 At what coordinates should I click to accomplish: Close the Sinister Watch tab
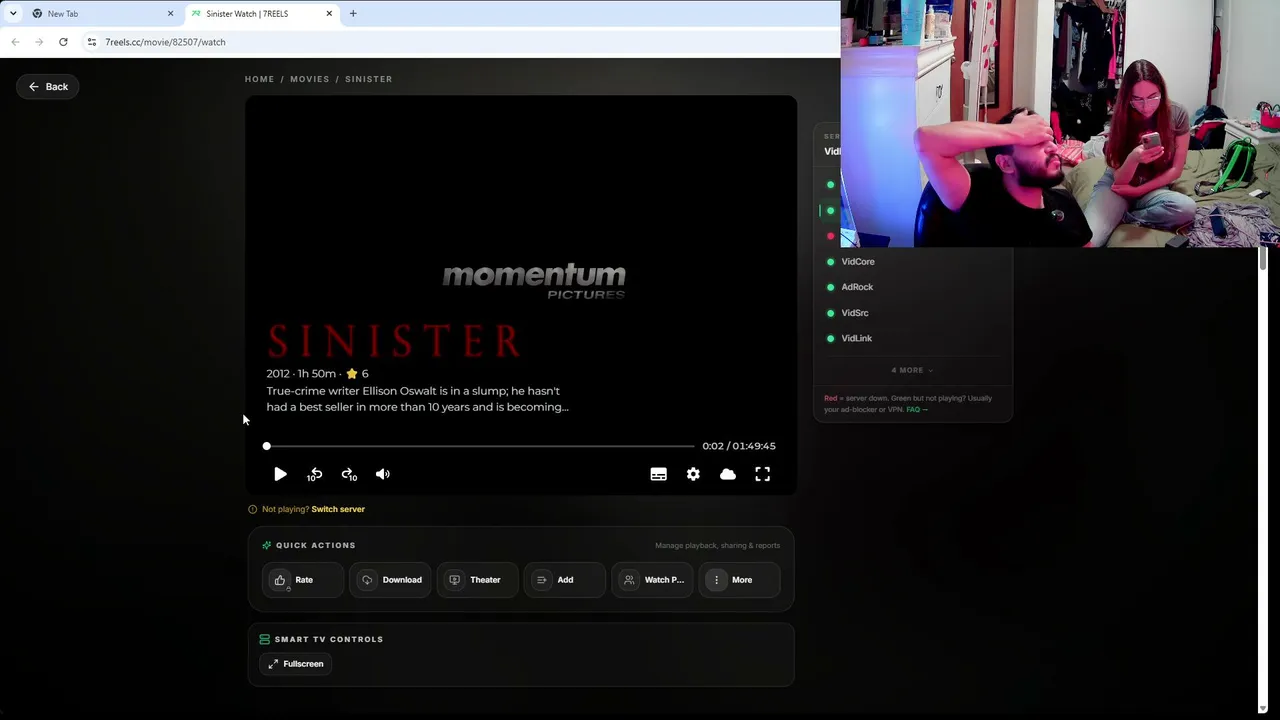click(329, 14)
